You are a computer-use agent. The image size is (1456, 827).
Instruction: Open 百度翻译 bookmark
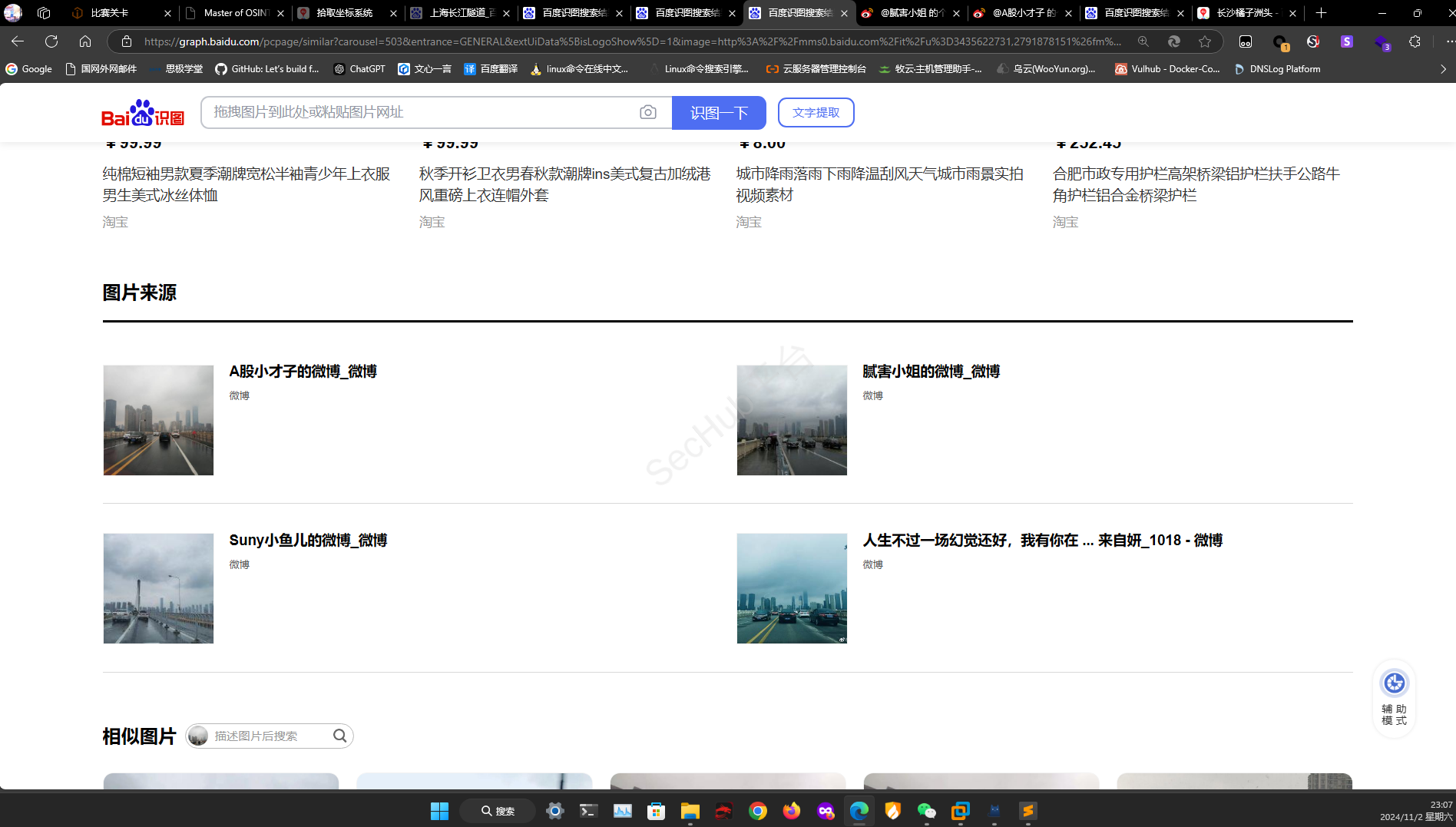click(491, 69)
